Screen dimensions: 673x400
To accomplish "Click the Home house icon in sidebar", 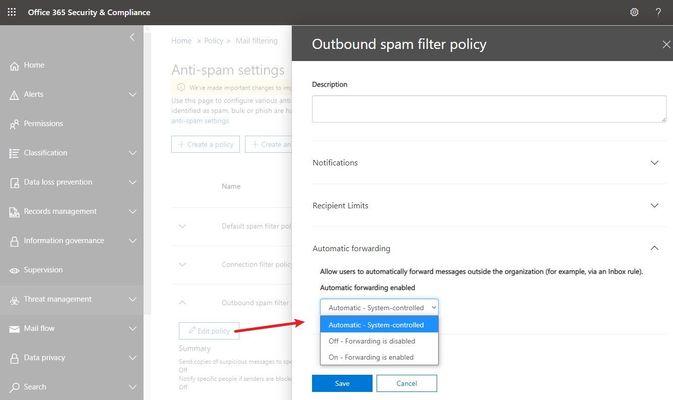I will (14, 66).
